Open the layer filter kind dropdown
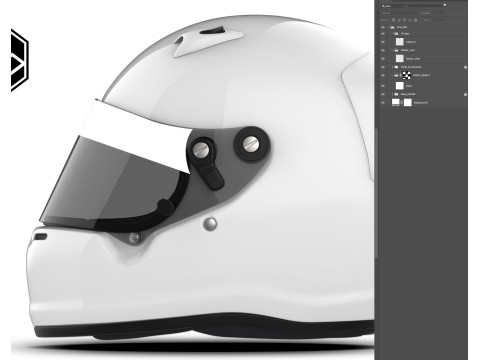This screenshot has width=480, height=360. (x=393, y=6)
